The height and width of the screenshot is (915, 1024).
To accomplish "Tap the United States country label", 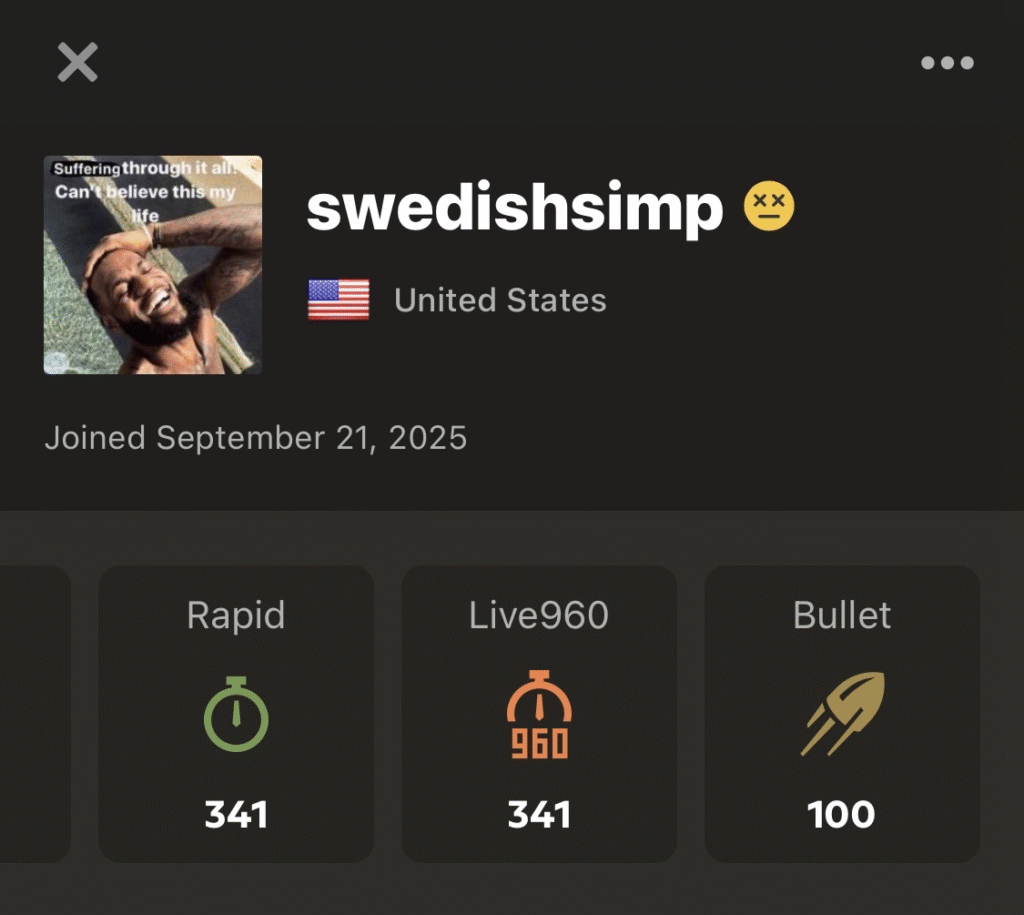I will tap(500, 300).
